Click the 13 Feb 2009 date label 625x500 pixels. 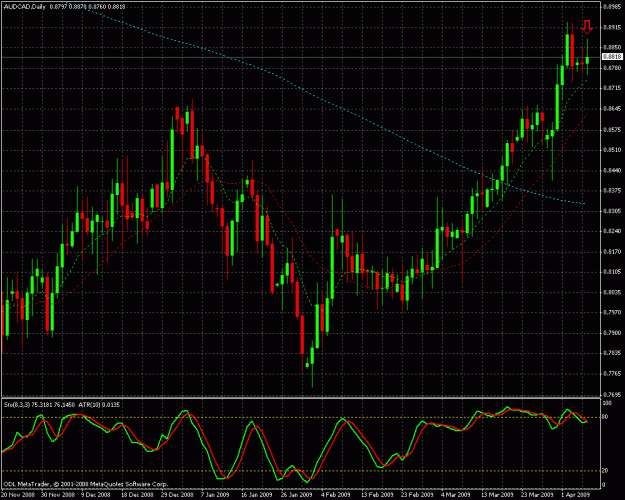coord(377,495)
